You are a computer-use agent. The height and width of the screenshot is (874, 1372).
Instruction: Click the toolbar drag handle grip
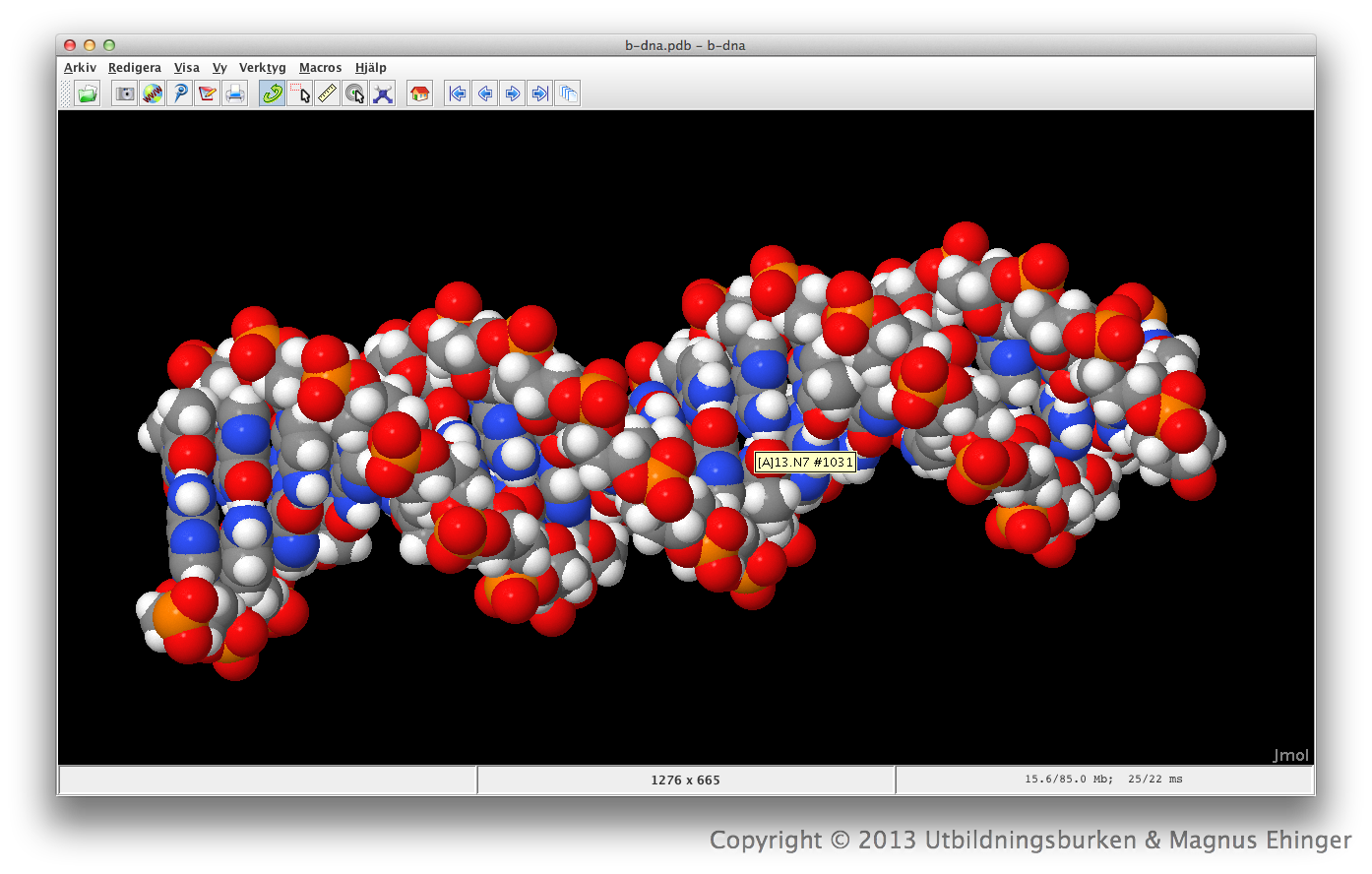tap(66, 94)
